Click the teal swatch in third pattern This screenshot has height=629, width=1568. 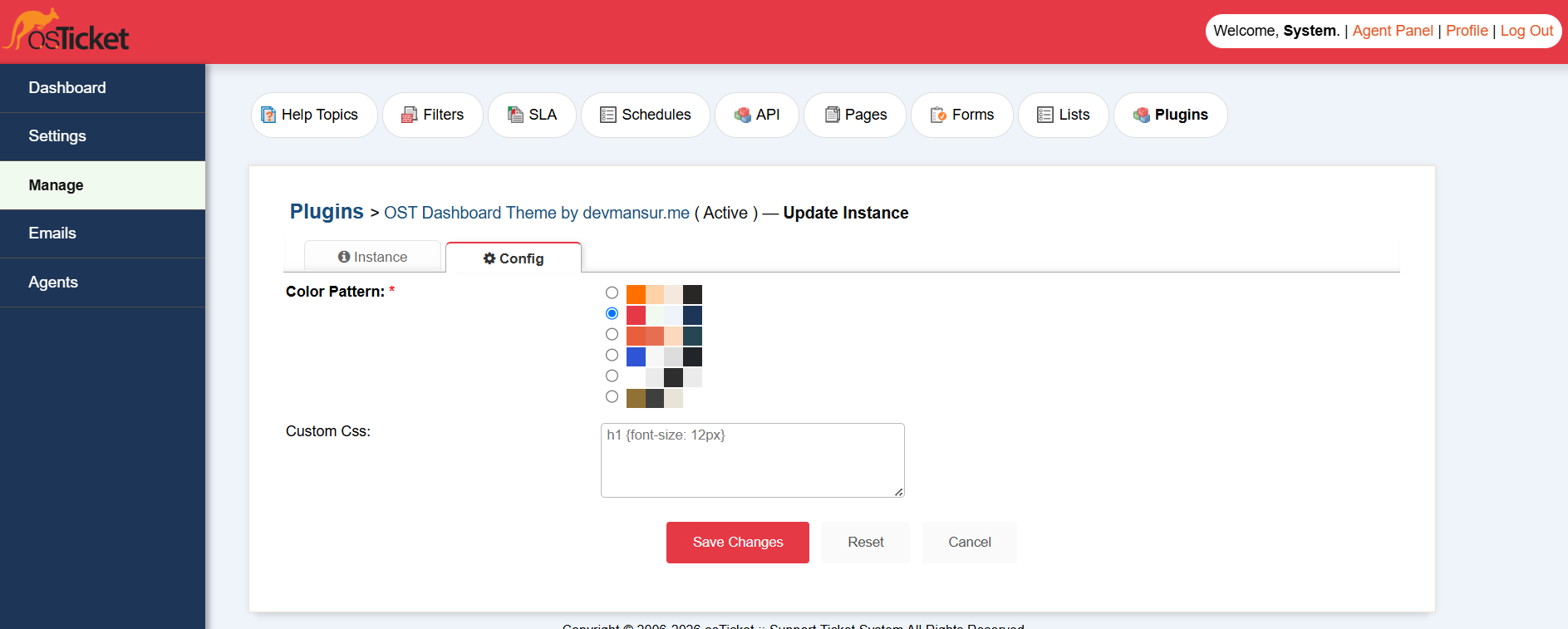click(x=692, y=336)
